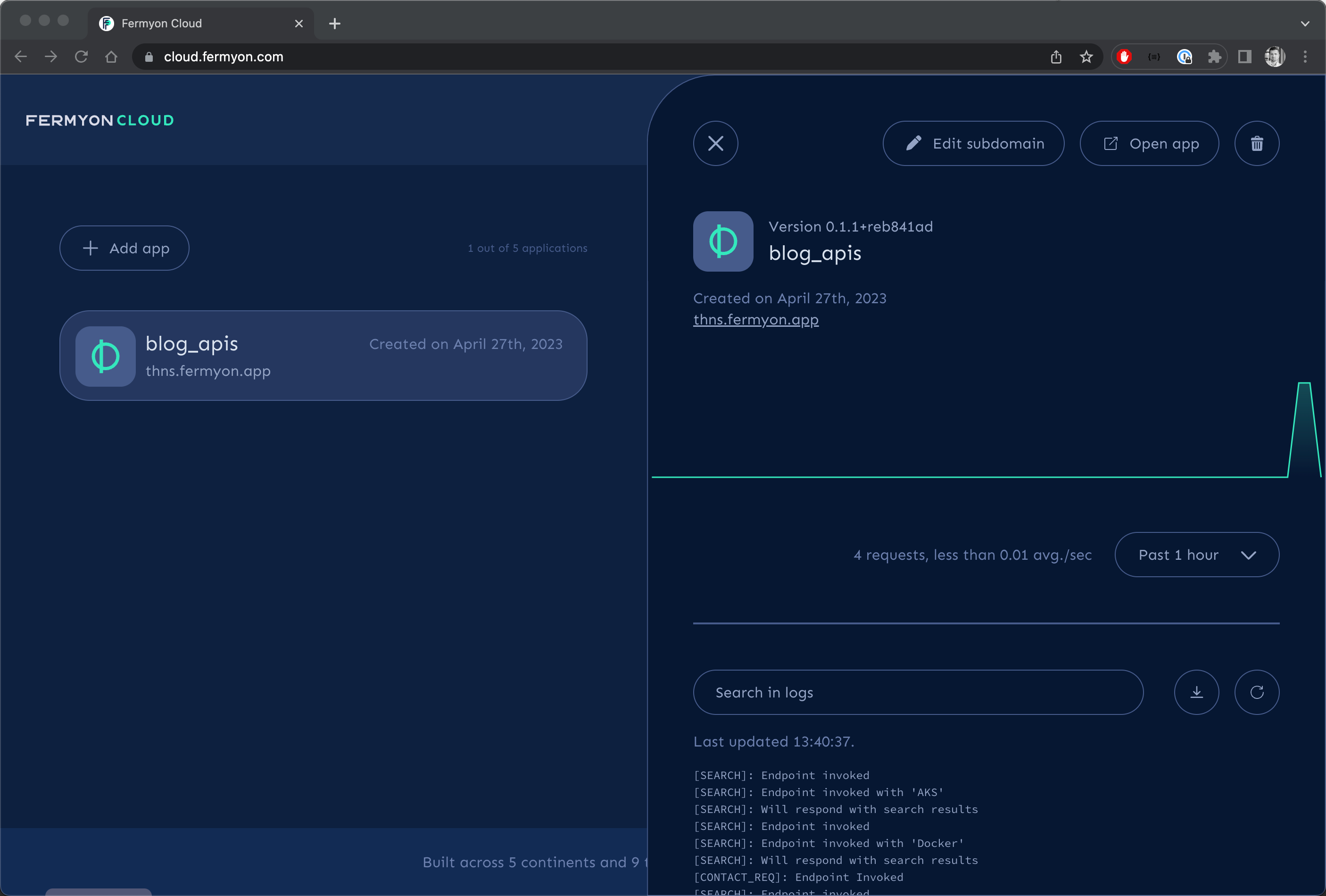Click Edit subdomain button
This screenshot has width=1326, height=896.
[x=973, y=143]
